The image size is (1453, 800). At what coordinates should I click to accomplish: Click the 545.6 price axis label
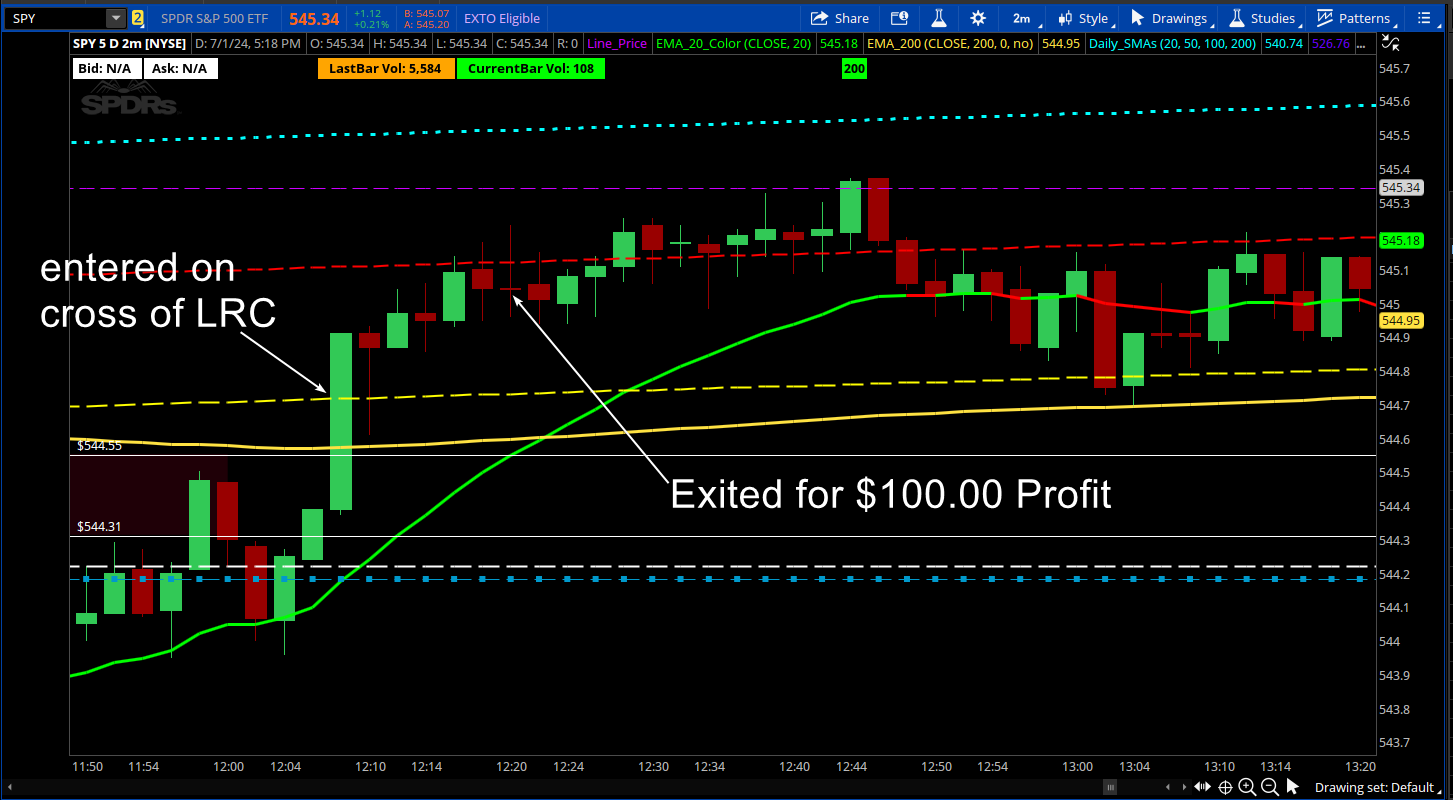coord(1394,102)
